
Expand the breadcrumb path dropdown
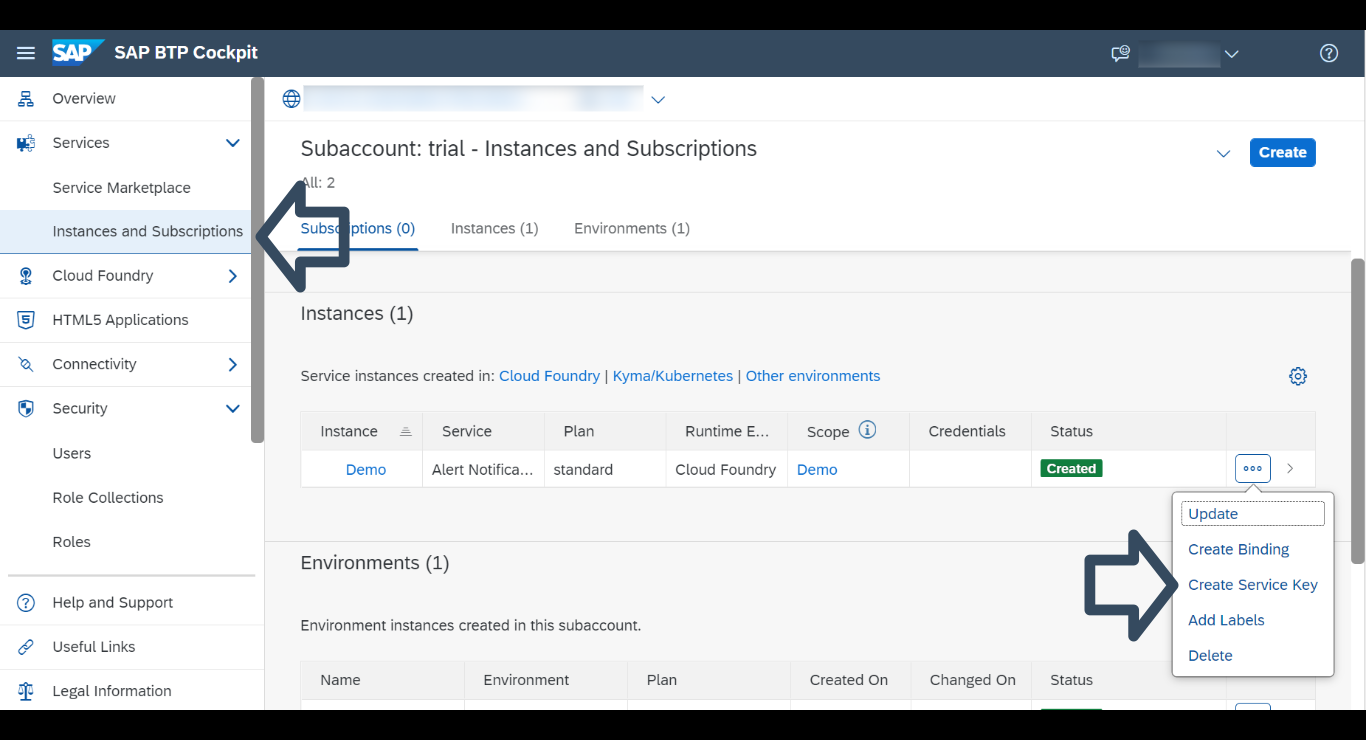pyautogui.click(x=658, y=100)
